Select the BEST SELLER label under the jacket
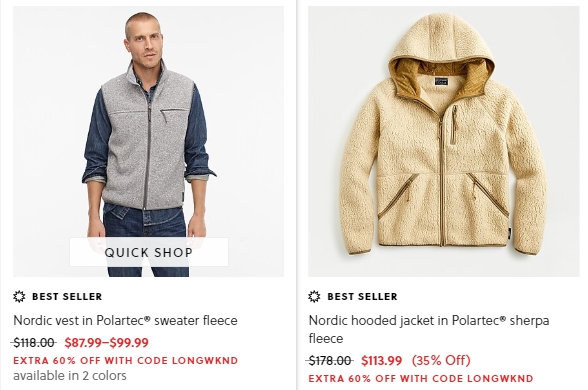588x390 pixels. (362, 296)
